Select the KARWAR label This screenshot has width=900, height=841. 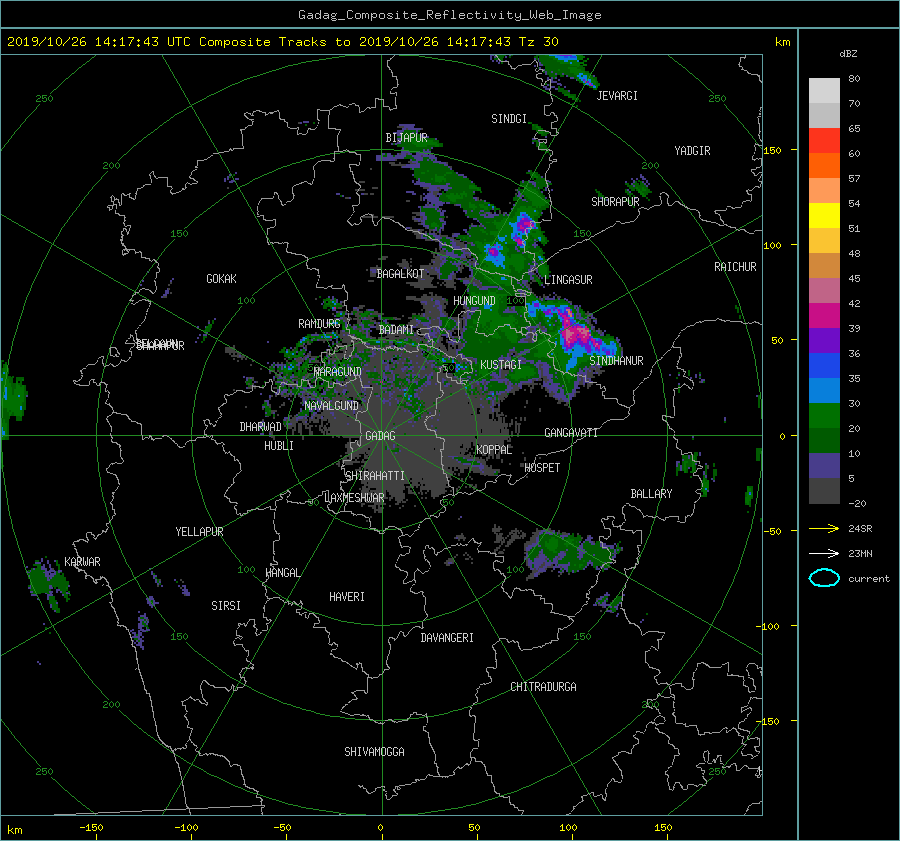[82, 562]
